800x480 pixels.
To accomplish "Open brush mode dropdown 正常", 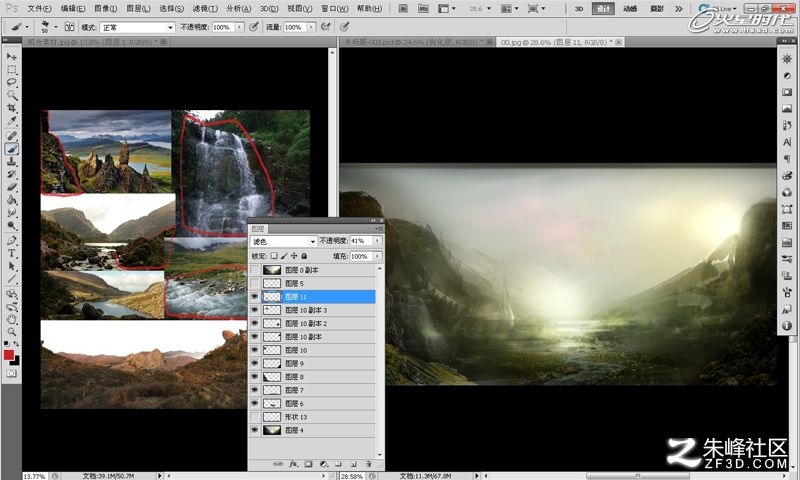I will tap(137, 27).
